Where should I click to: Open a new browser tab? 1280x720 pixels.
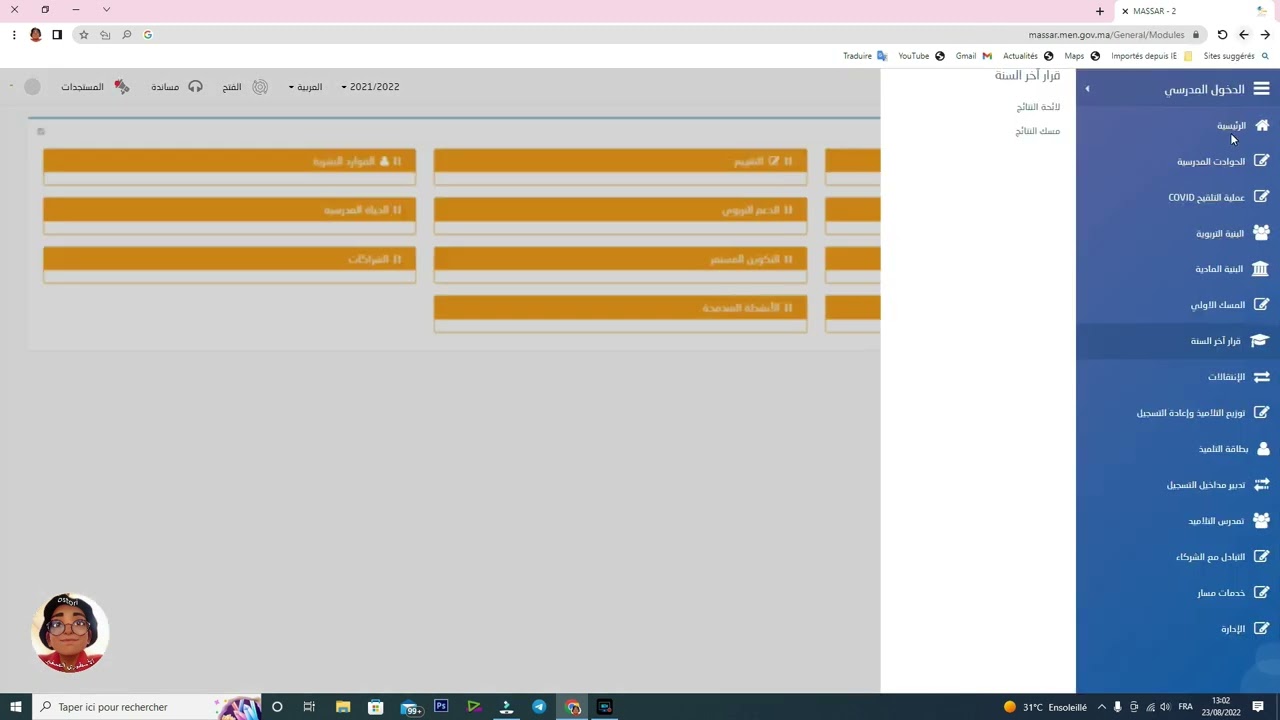(x=1100, y=11)
